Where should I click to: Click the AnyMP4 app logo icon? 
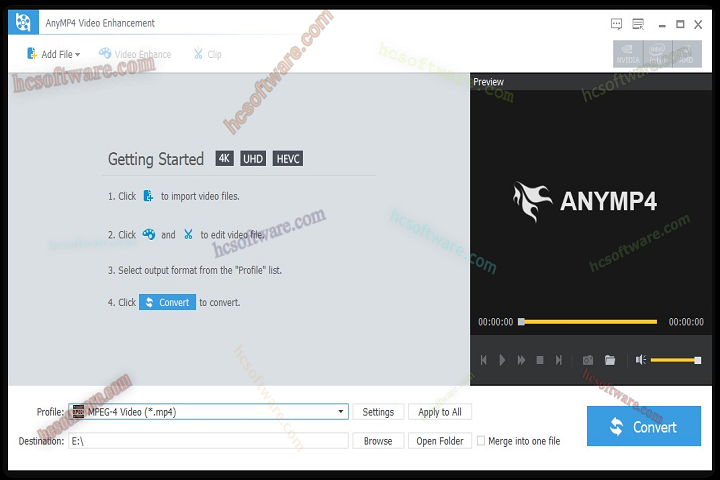(x=23, y=22)
